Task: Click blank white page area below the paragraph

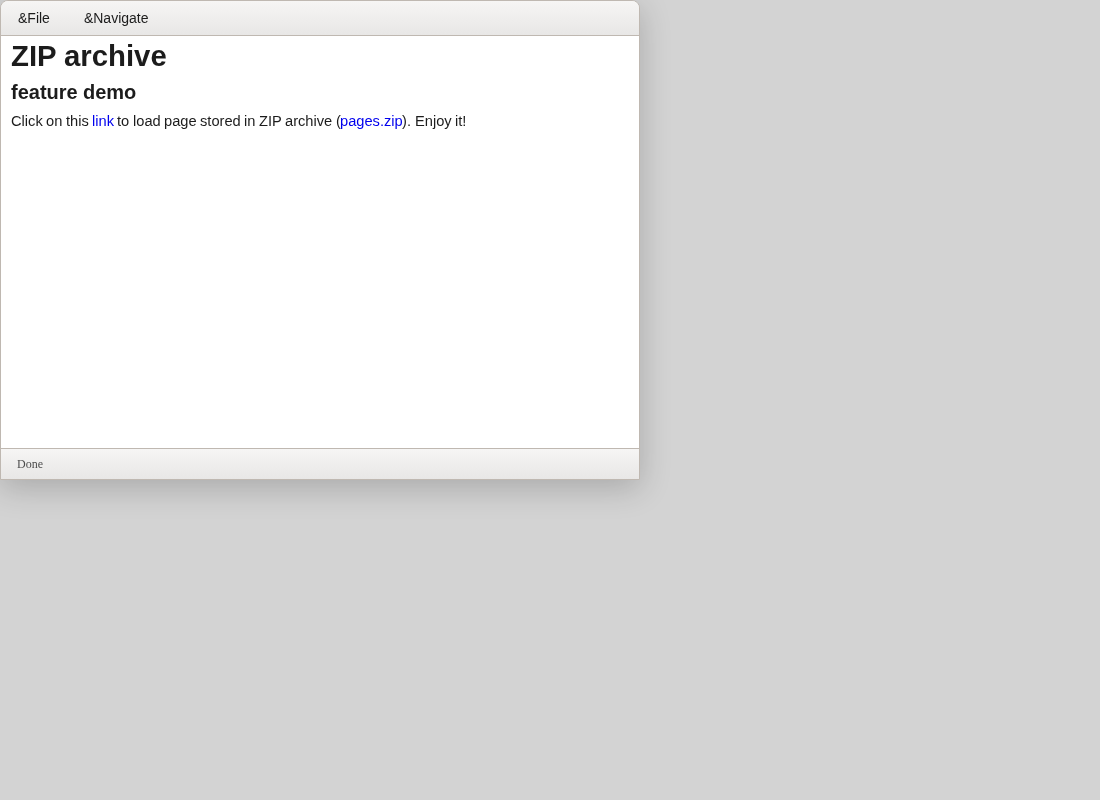Action: click(x=319, y=288)
